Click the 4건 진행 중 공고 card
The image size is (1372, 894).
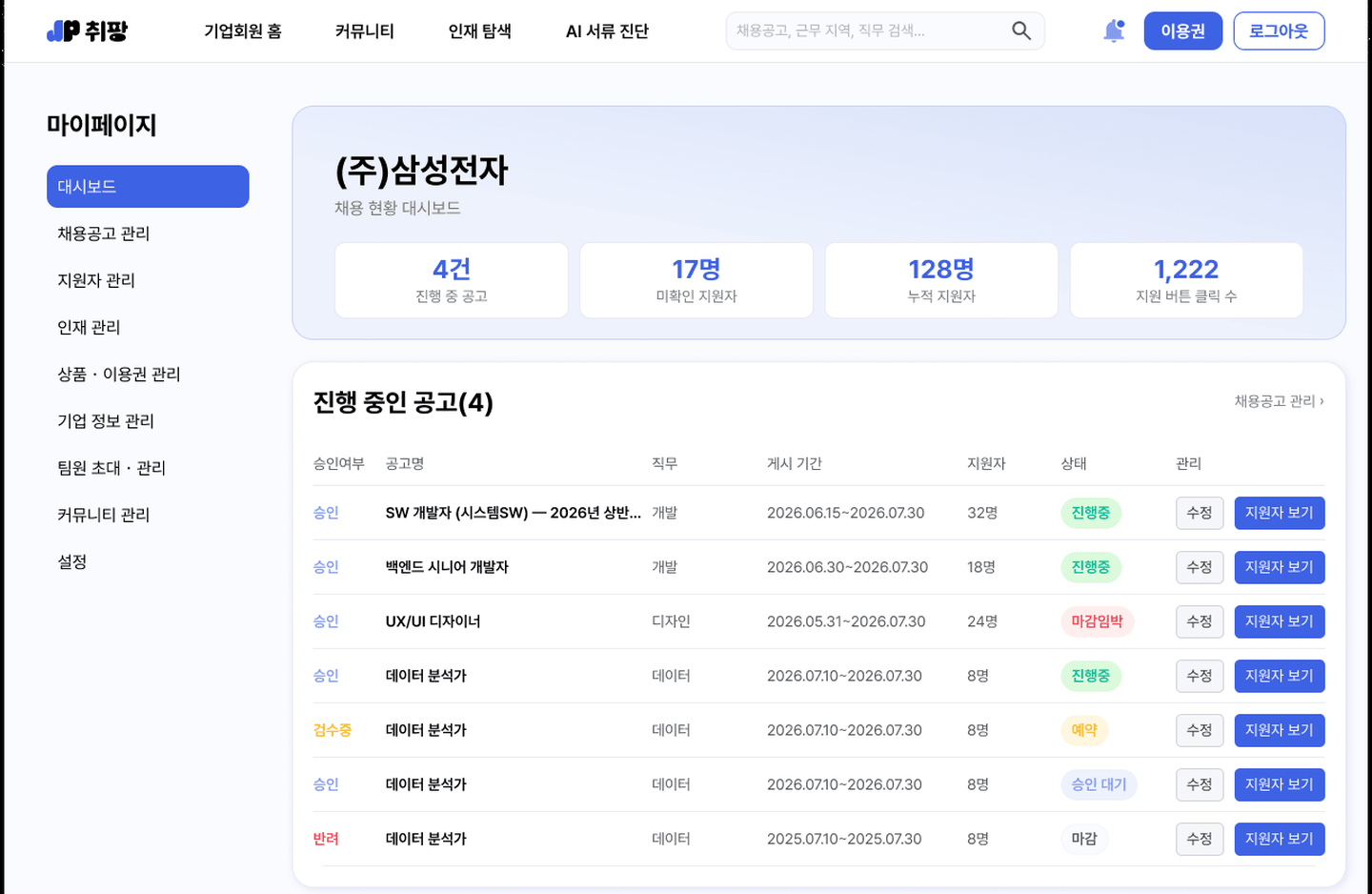coord(452,280)
